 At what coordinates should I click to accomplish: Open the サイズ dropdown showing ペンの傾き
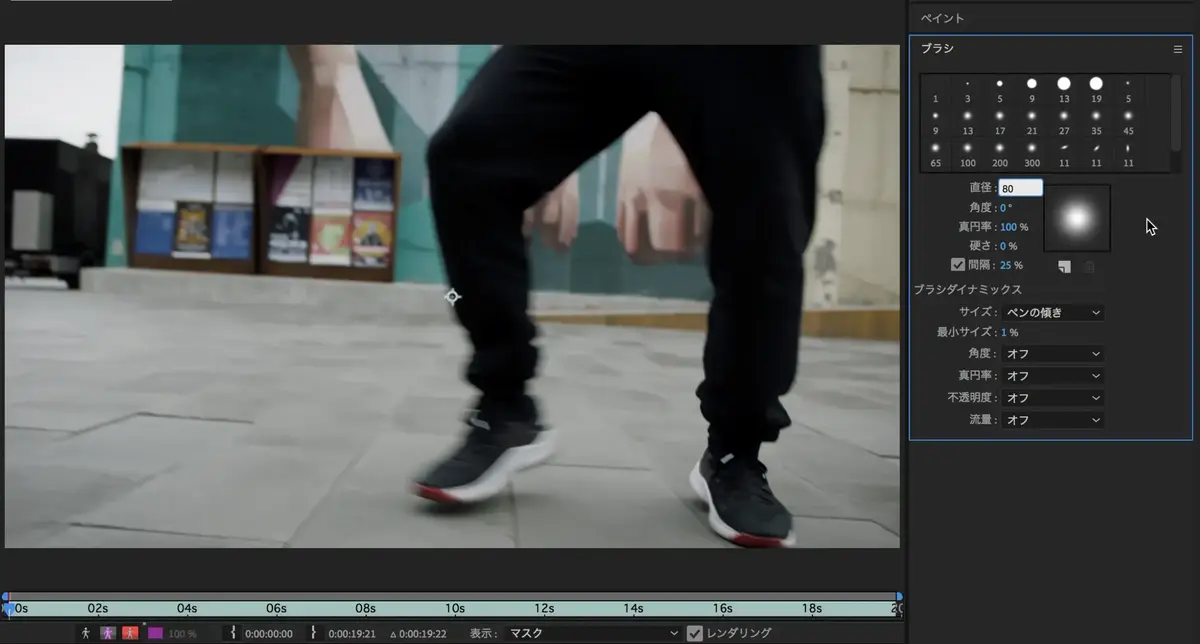[1052, 313]
